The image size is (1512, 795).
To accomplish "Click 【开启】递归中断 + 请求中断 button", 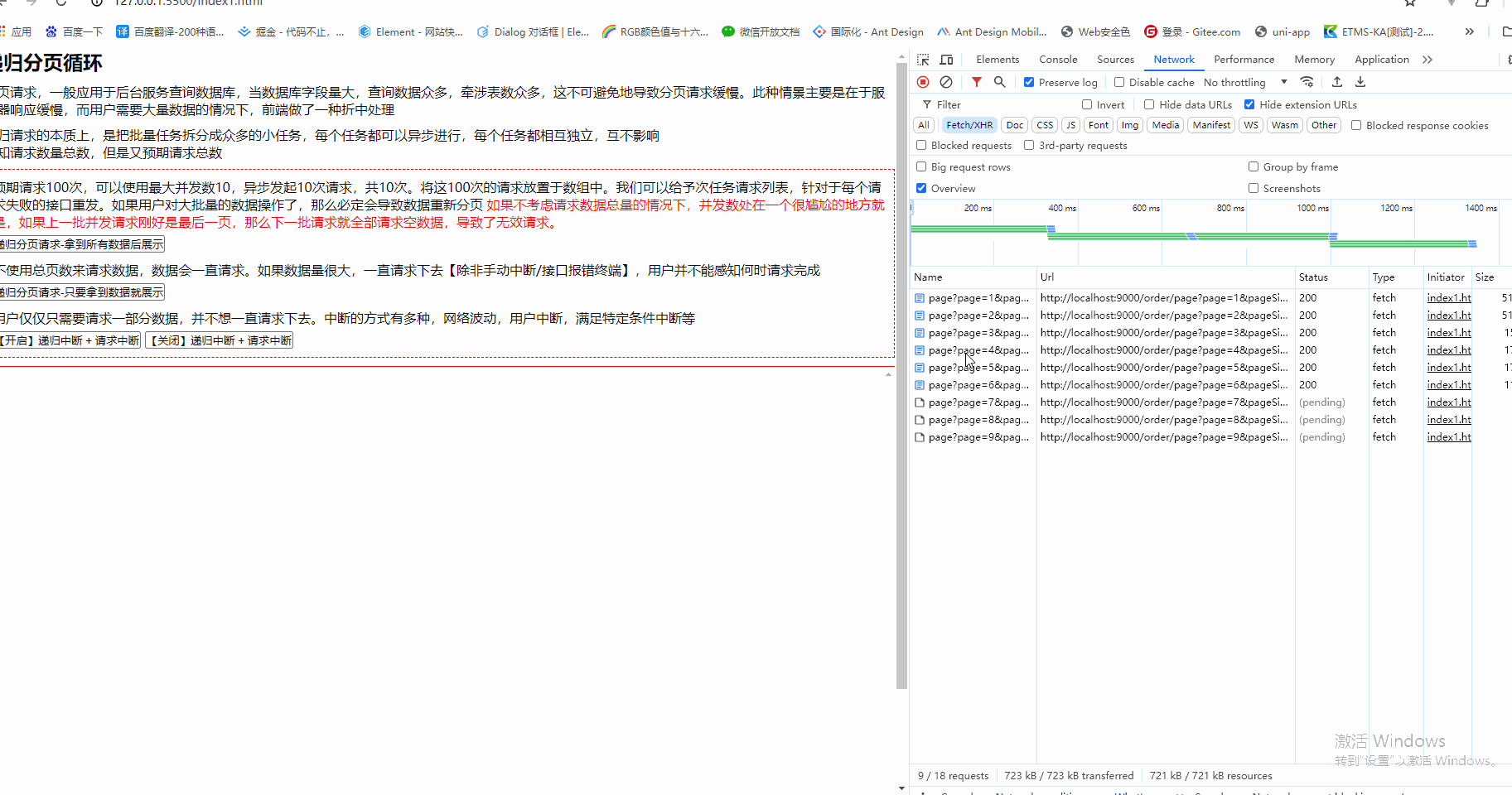I will tap(70, 340).
